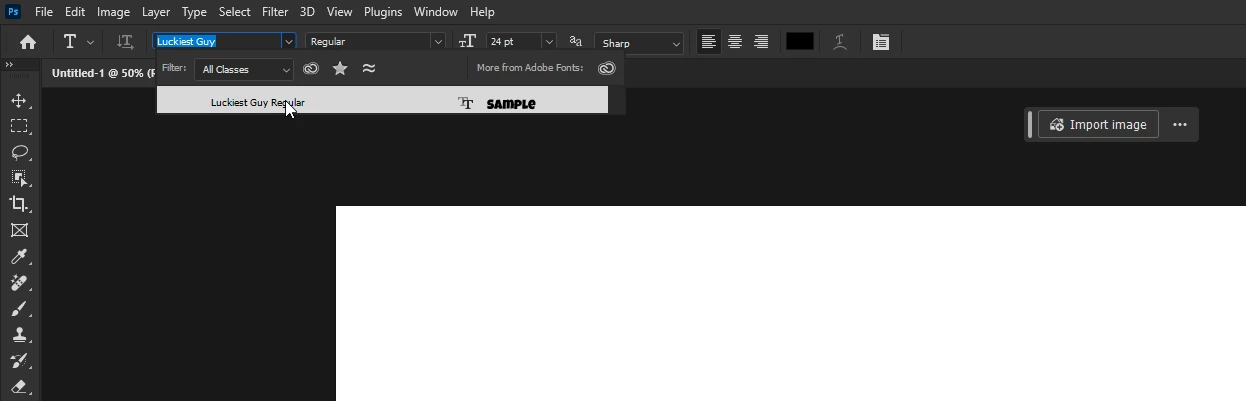This screenshot has width=1246, height=401.
Task: Click the font search field 'Luckiest Guy'
Action: tap(217, 42)
